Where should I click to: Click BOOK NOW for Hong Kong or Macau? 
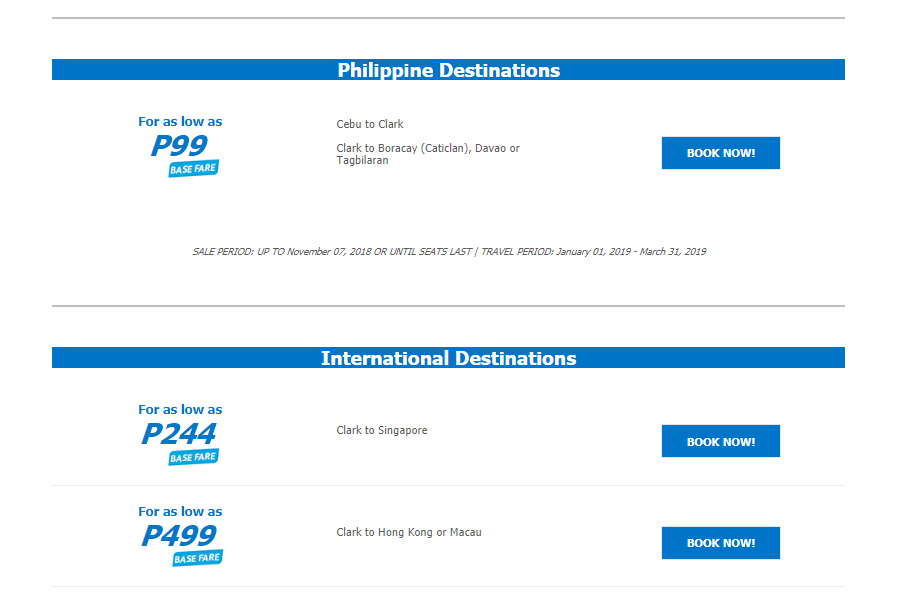click(x=721, y=543)
